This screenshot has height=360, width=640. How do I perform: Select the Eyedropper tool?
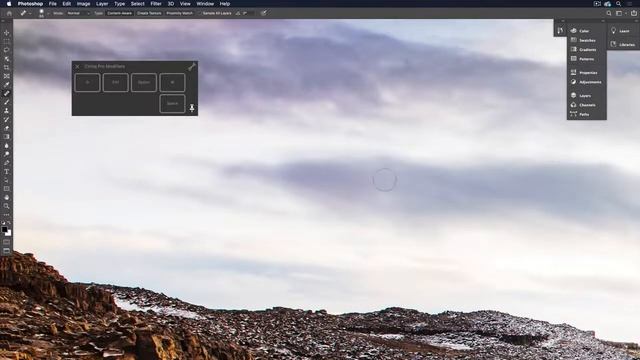7,84
